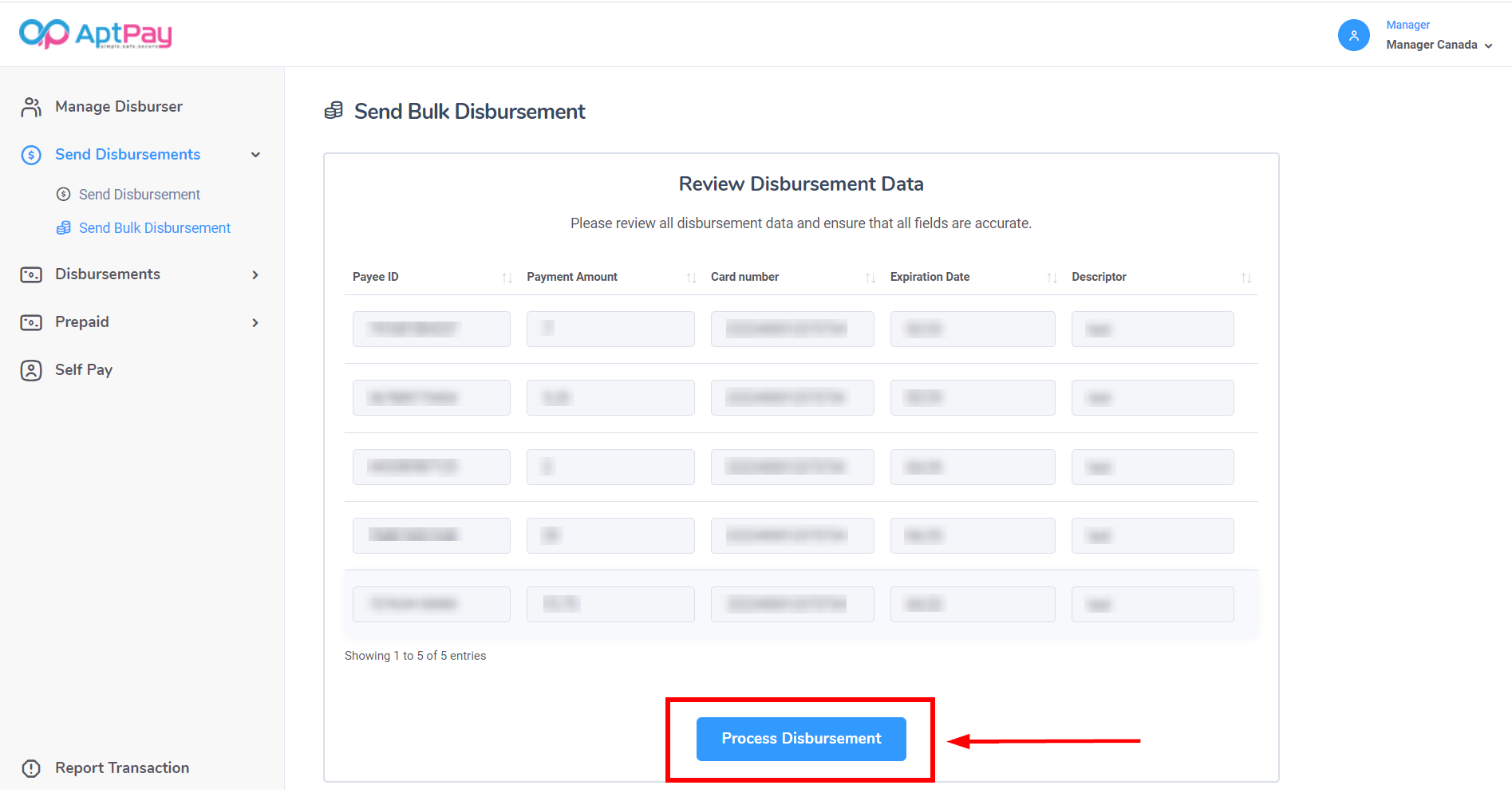Select Send Bulk Disbursement submenu item
The width and height of the screenshot is (1512, 793).
click(x=154, y=228)
